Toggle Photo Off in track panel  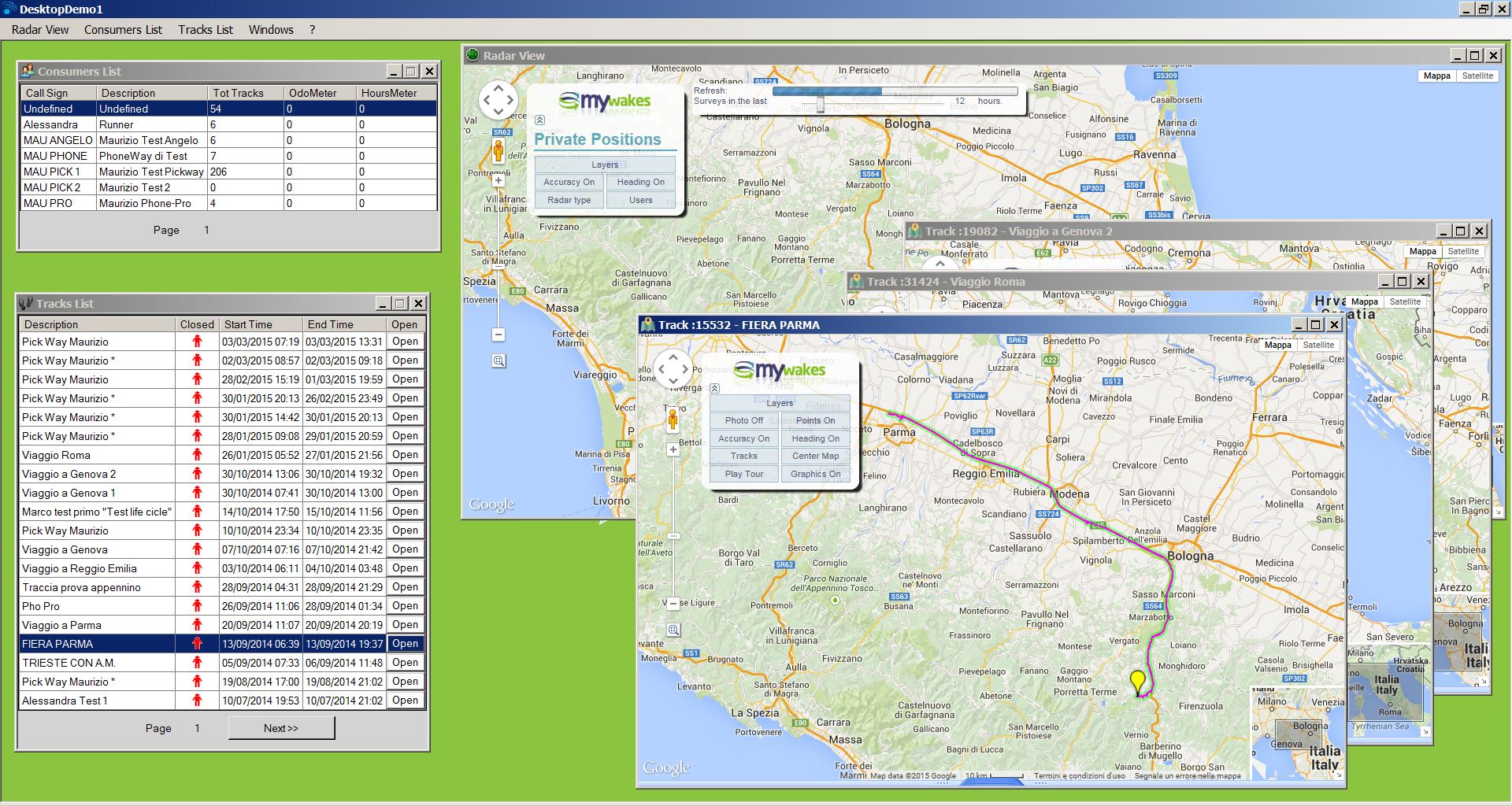(x=743, y=420)
